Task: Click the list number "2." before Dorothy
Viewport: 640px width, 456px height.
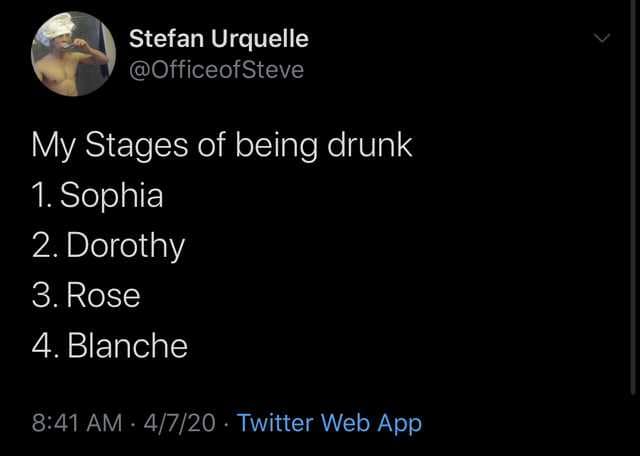Action: coord(43,246)
